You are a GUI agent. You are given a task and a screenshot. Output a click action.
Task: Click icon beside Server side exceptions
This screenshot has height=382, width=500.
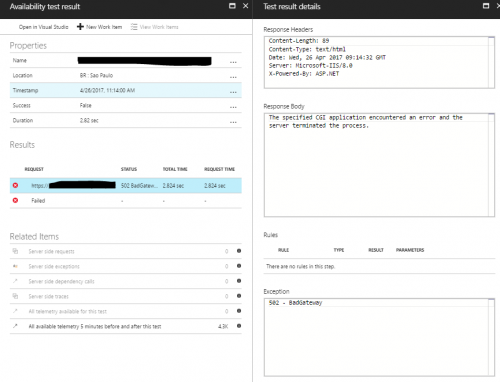coord(15,266)
